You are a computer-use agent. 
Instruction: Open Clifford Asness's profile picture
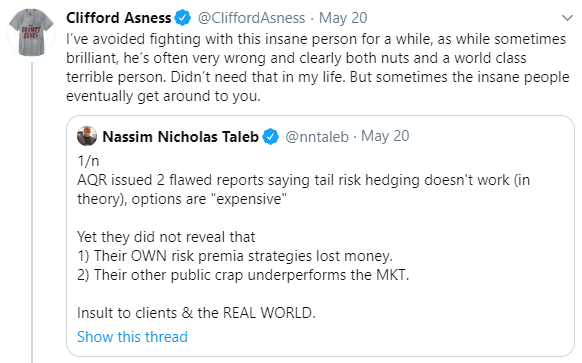pyautogui.click(x=32, y=32)
